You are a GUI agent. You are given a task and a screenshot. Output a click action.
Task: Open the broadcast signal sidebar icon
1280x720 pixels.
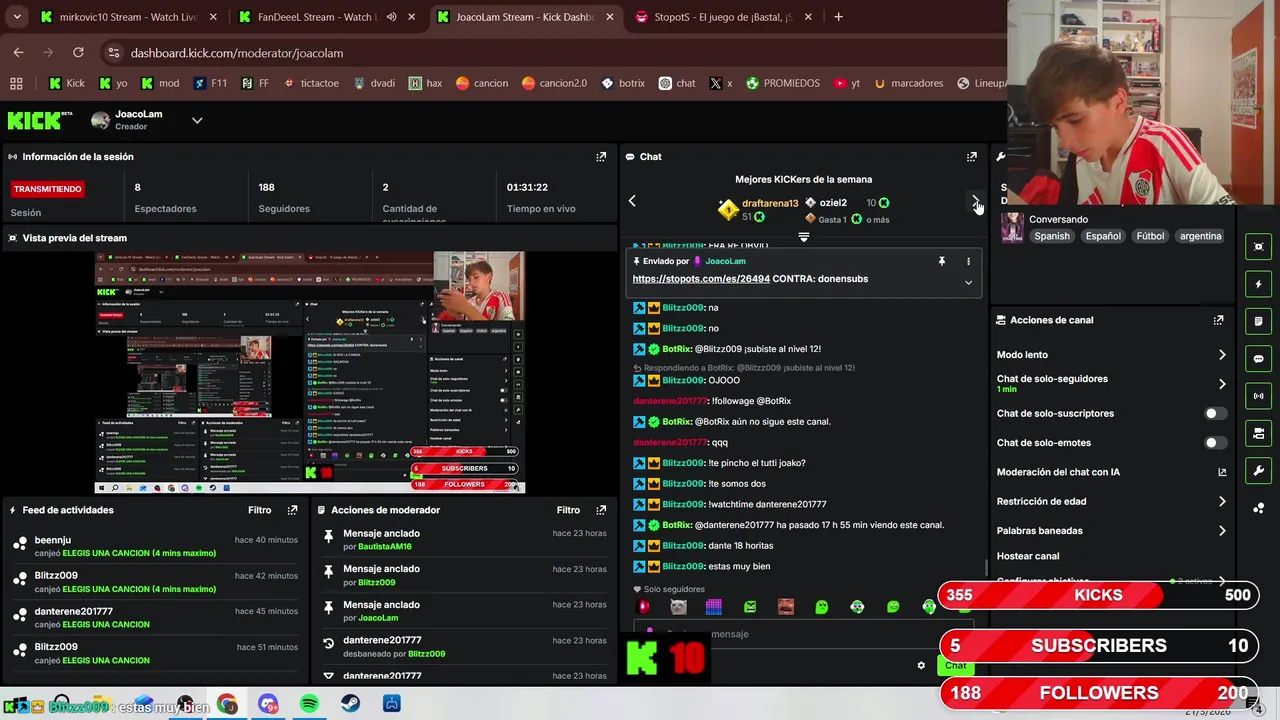[1258, 396]
